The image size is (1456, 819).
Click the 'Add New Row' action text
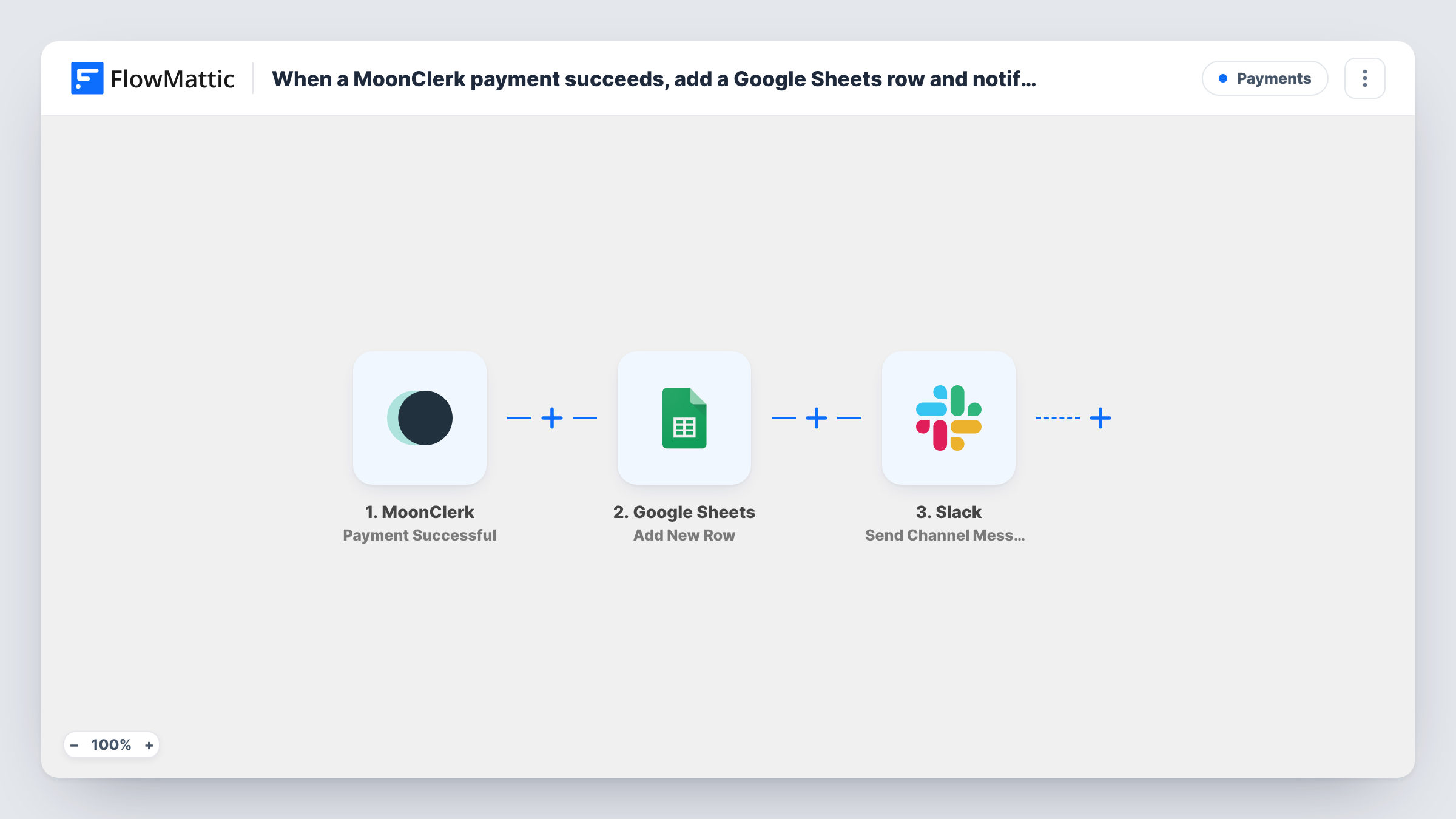coord(684,535)
